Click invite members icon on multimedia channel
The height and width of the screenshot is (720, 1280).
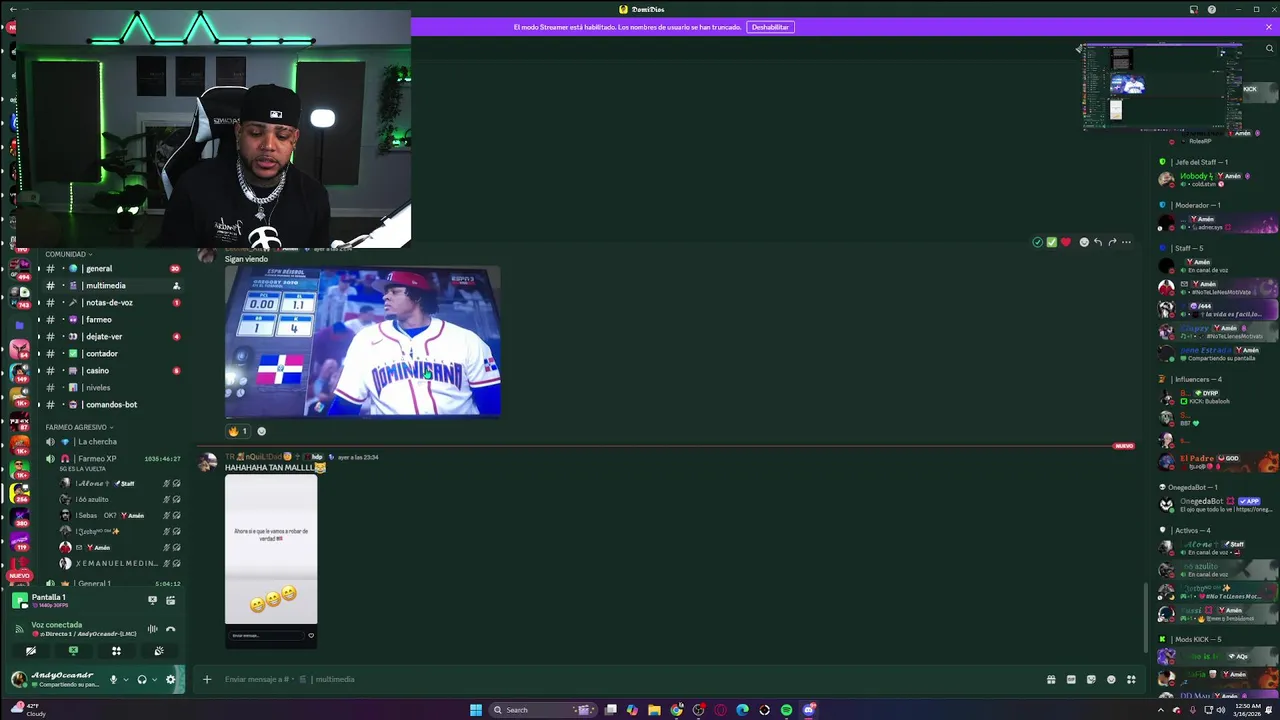coord(176,286)
